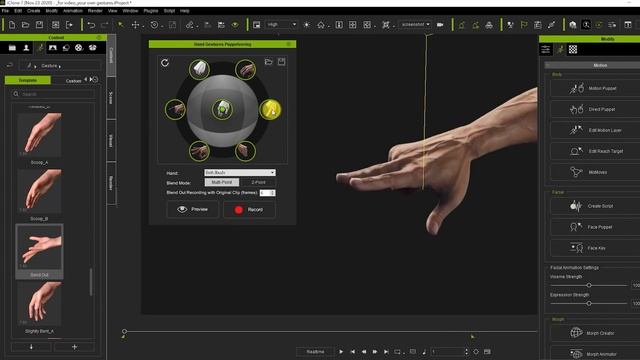Viewport: 640px width, 360px height.
Task: Click the Viseme Strength slider handle
Action: click(589, 285)
